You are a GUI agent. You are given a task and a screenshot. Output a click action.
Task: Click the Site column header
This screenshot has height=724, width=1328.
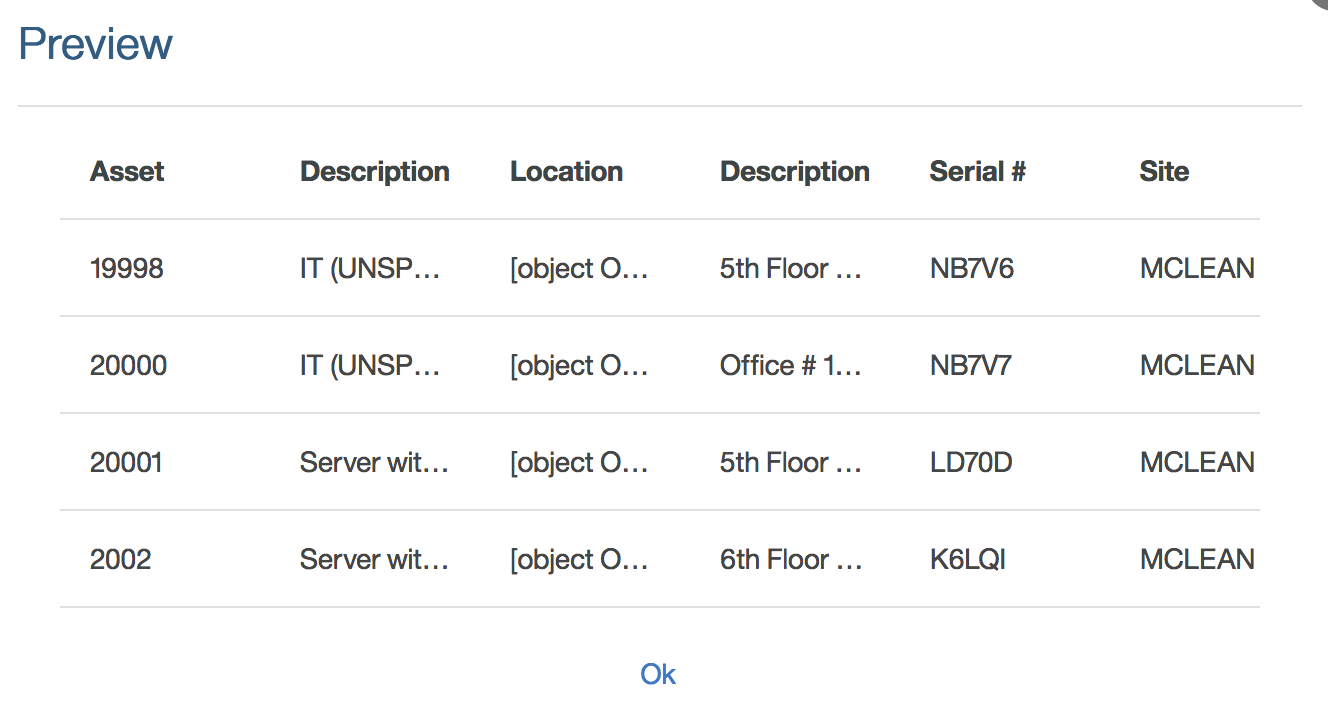click(x=1164, y=172)
